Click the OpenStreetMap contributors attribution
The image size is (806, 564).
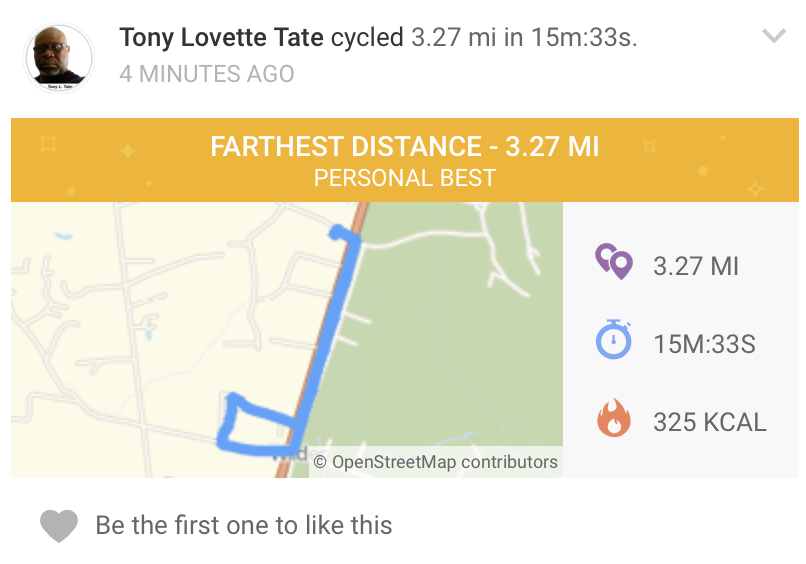click(435, 462)
